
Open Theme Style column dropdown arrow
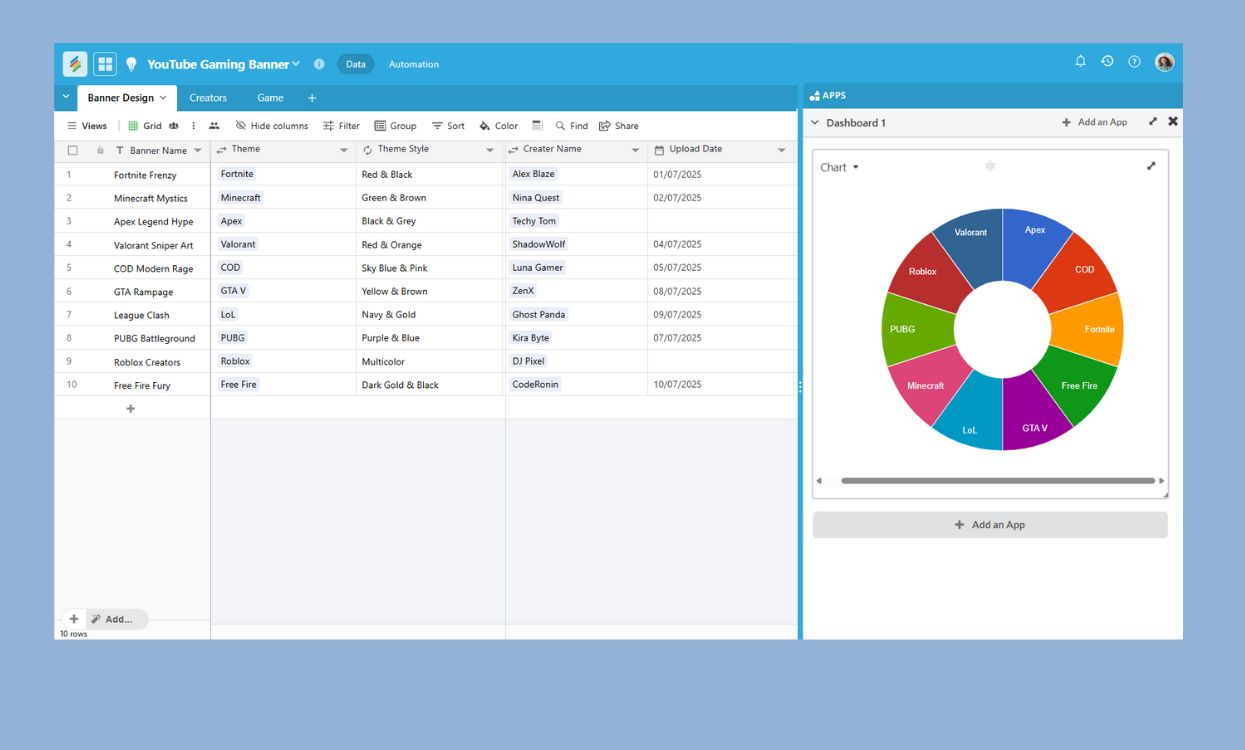(490, 151)
